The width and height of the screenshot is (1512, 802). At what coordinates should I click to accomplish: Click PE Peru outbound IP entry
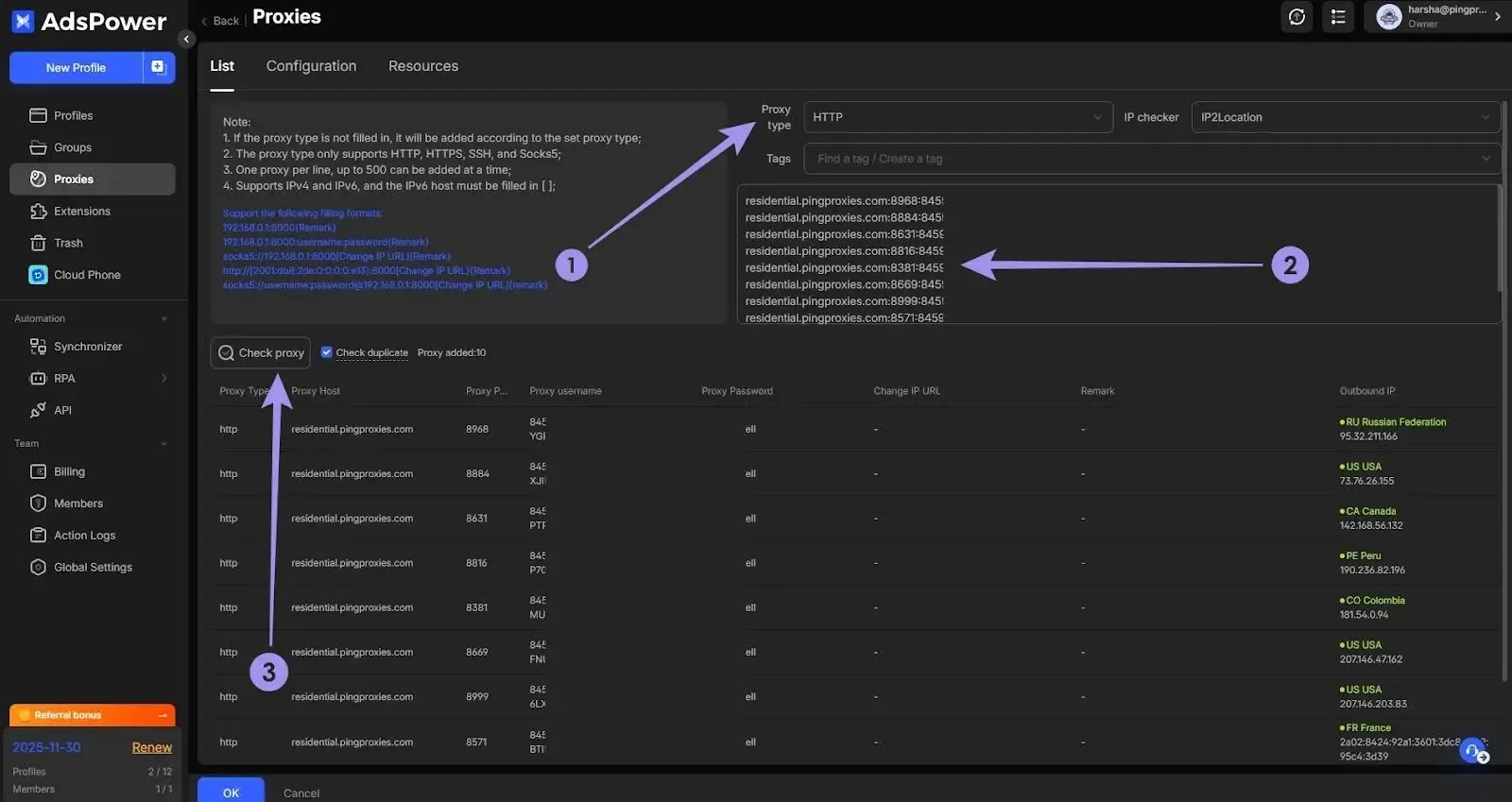1371,562
